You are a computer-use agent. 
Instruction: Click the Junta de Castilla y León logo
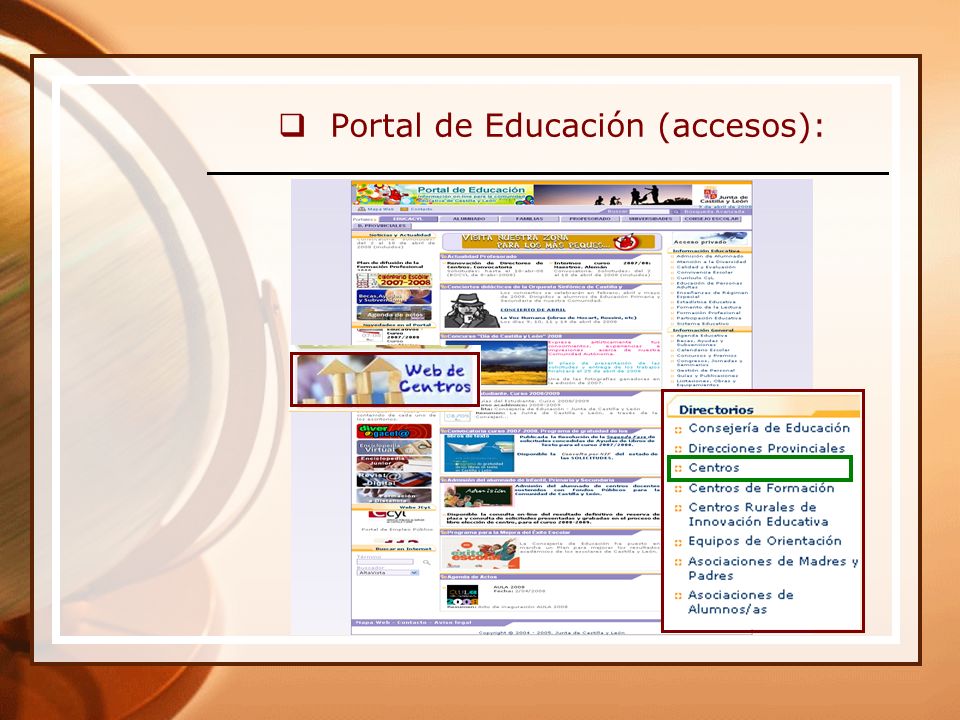(x=726, y=195)
